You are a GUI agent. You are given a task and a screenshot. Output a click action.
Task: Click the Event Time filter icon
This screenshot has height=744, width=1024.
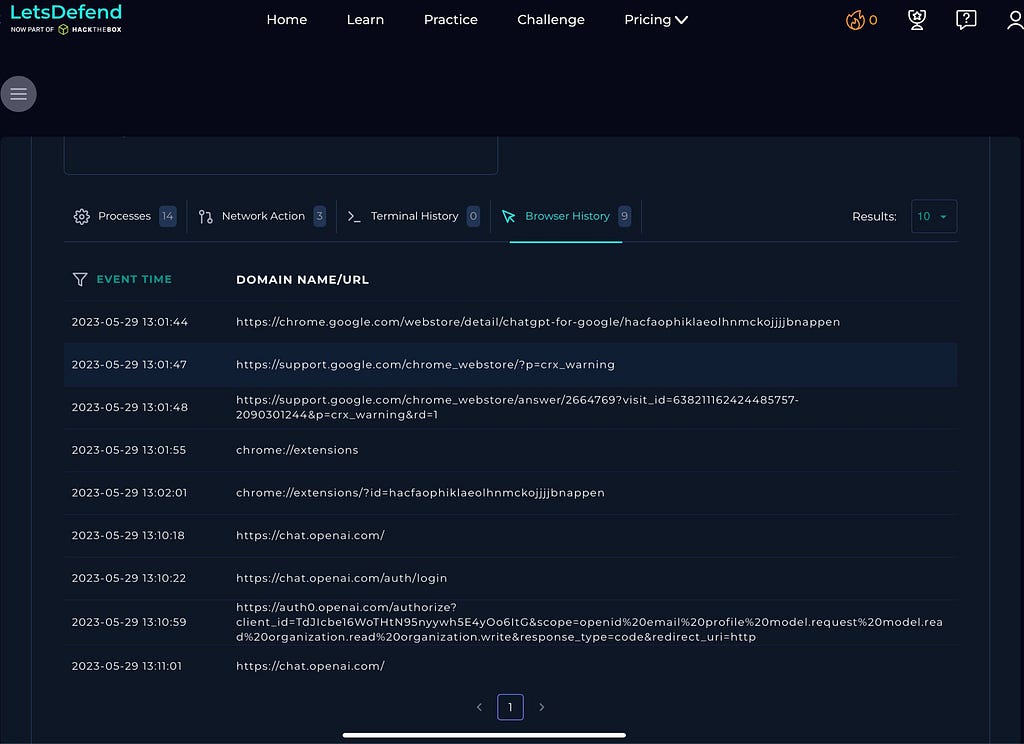(80, 280)
